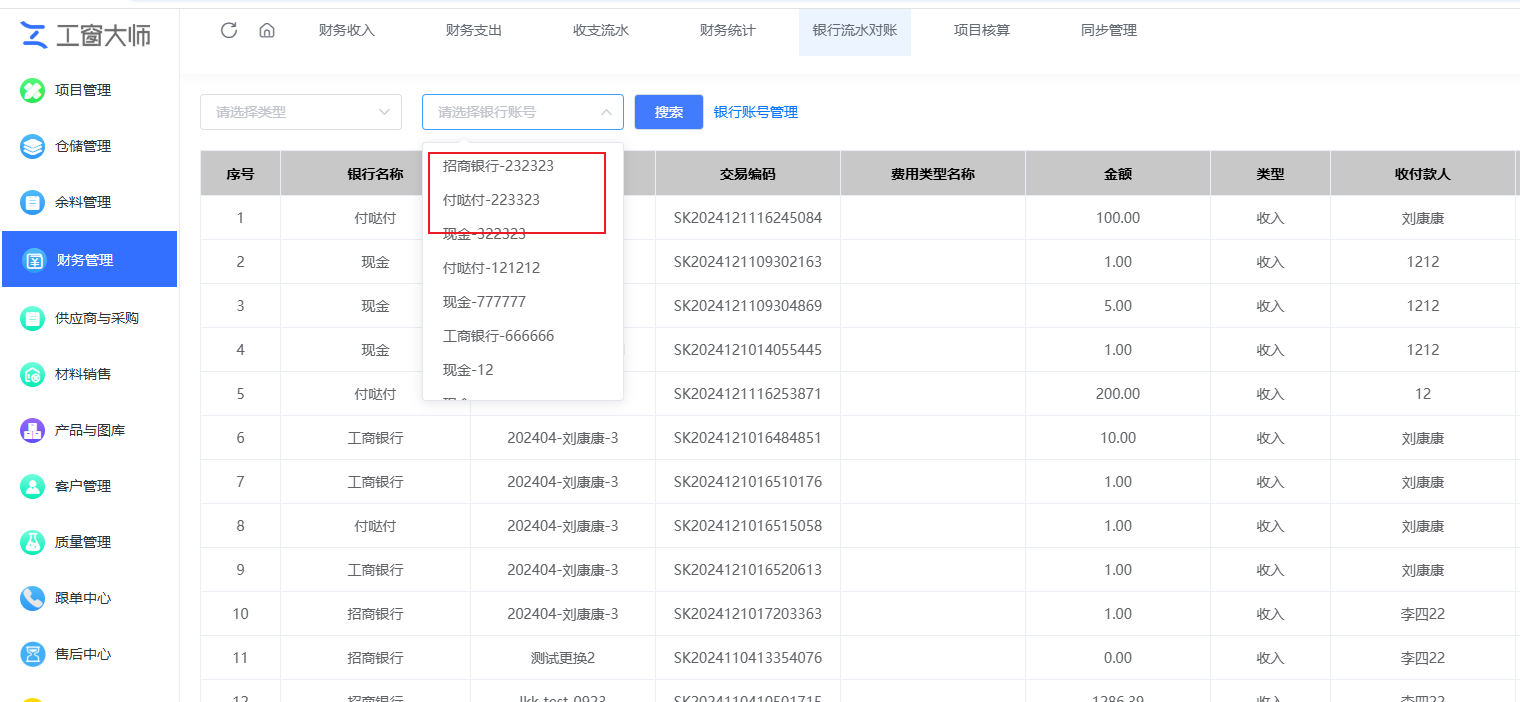Click the home icon in top bar
This screenshot has width=1520, height=702.
coord(267,30)
